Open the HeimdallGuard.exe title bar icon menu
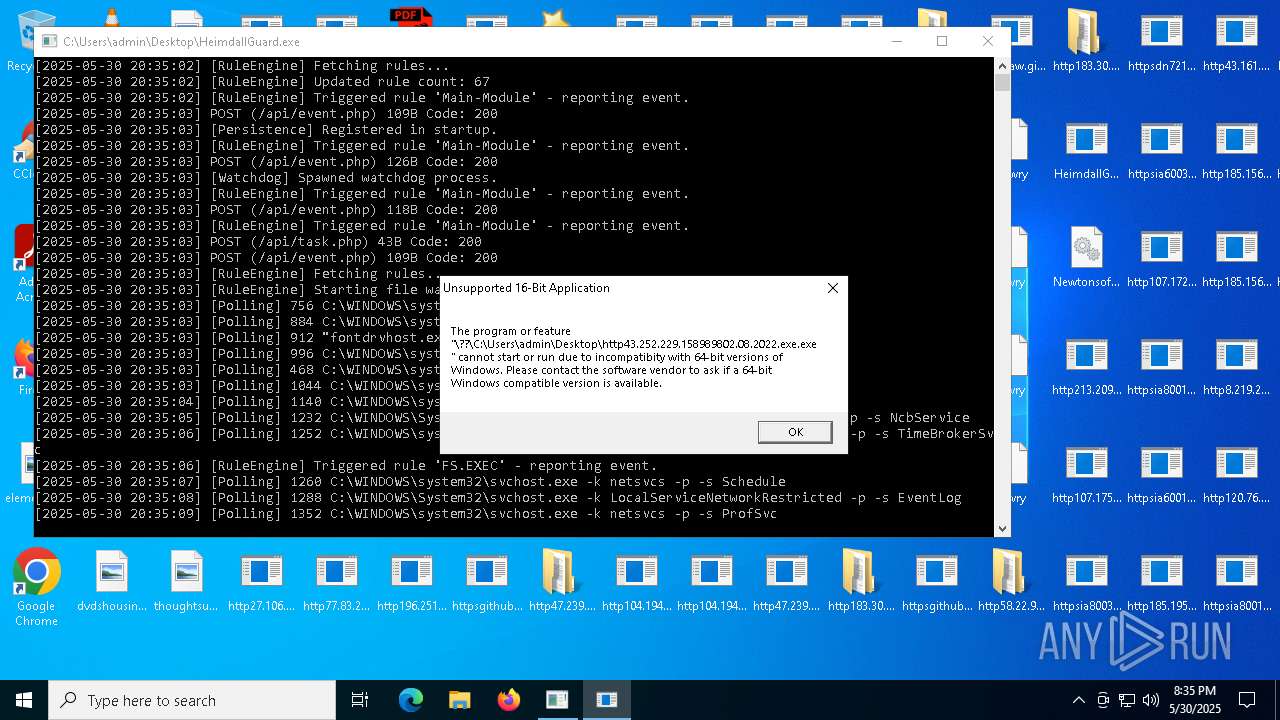This screenshot has width=1280, height=720. [50, 42]
